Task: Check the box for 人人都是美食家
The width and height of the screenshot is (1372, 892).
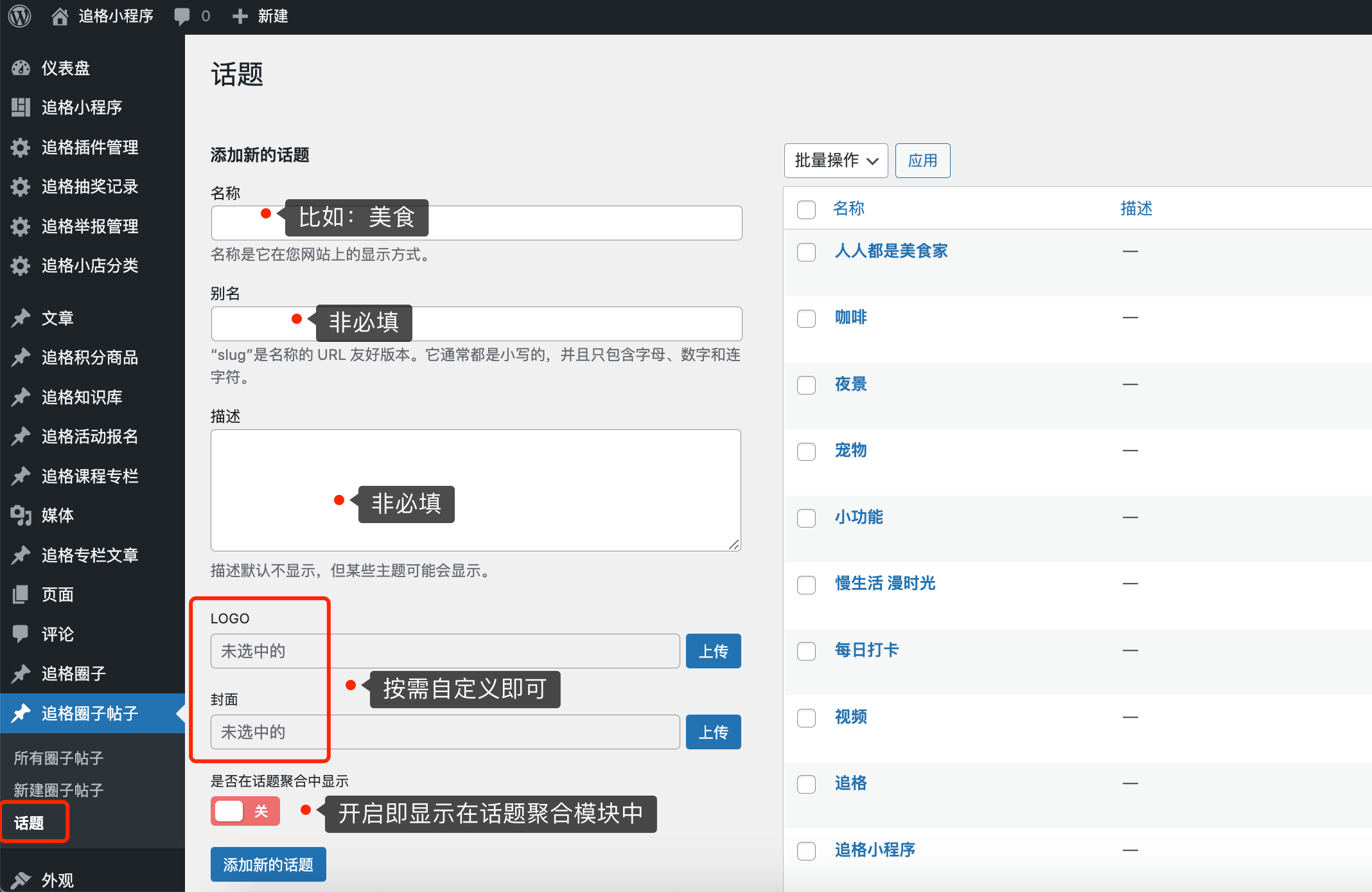Action: pyautogui.click(x=806, y=252)
